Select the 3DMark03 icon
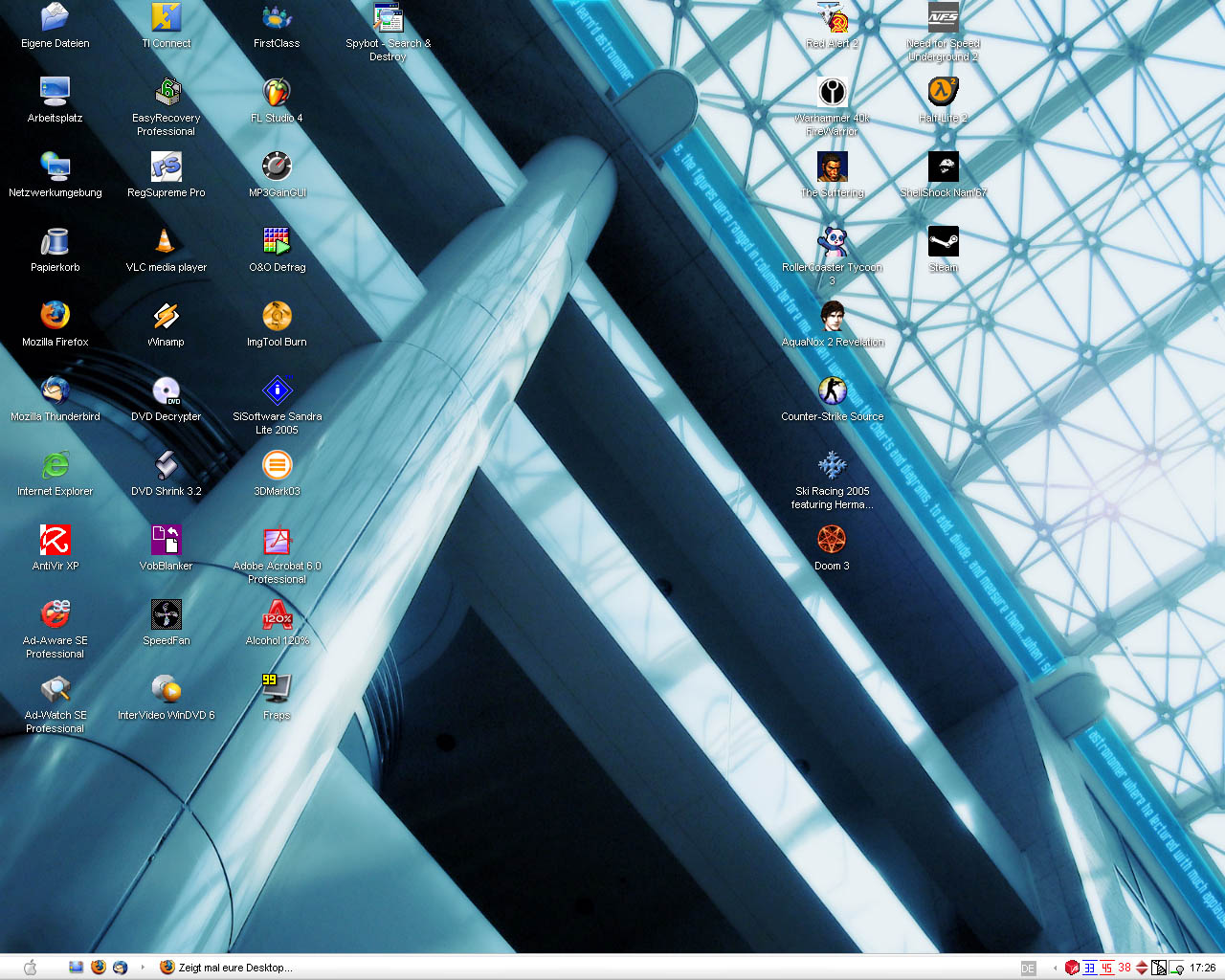 278,465
